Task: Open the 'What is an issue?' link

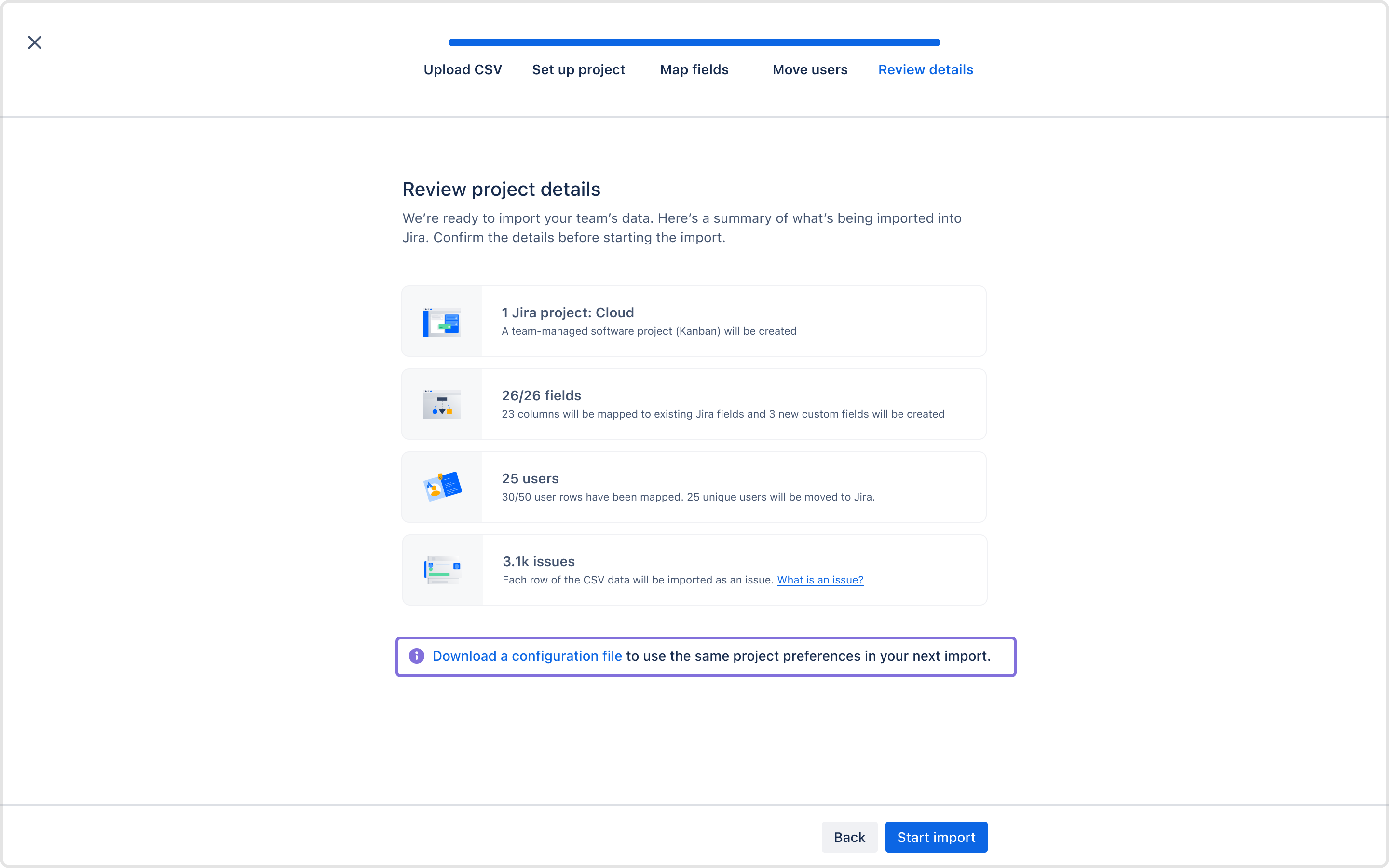Action: click(820, 580)
